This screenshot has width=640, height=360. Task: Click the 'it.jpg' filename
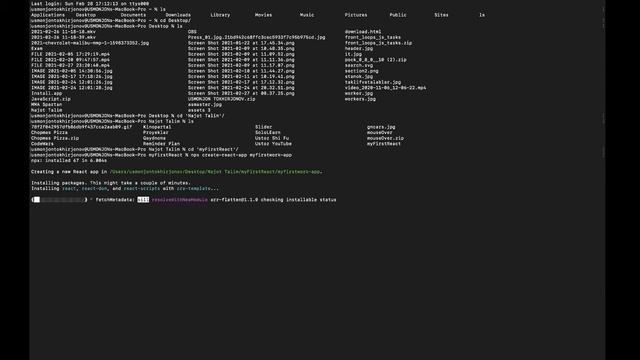(x=353, y=54)
